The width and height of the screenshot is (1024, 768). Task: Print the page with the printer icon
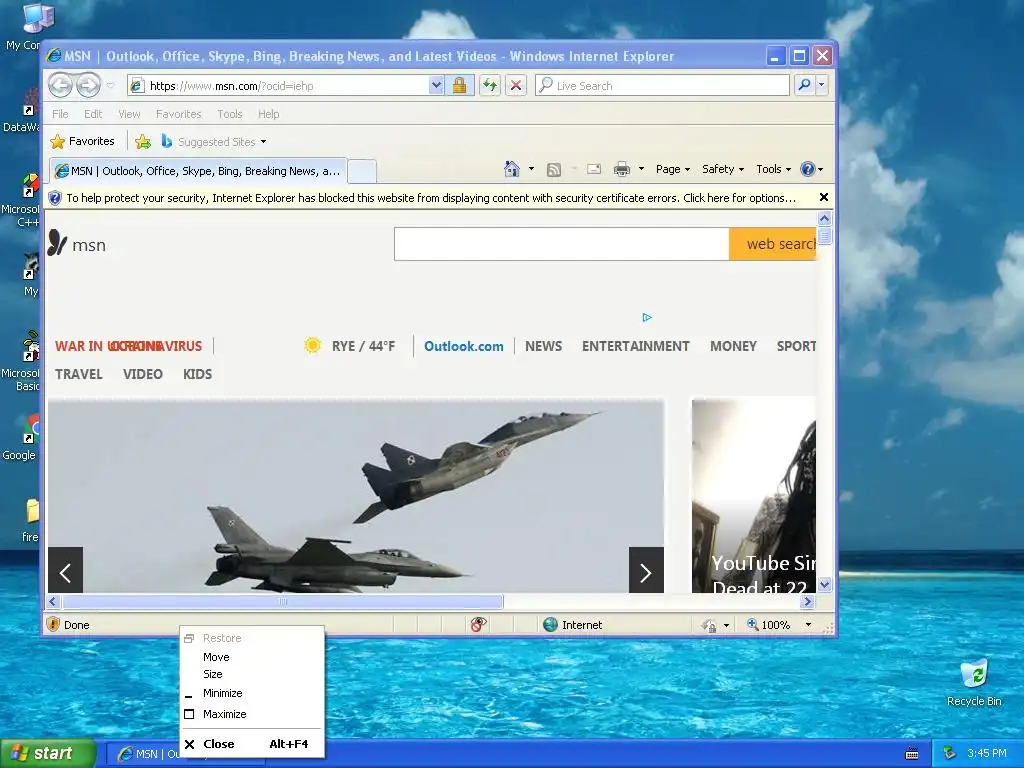tap(622, 170)
